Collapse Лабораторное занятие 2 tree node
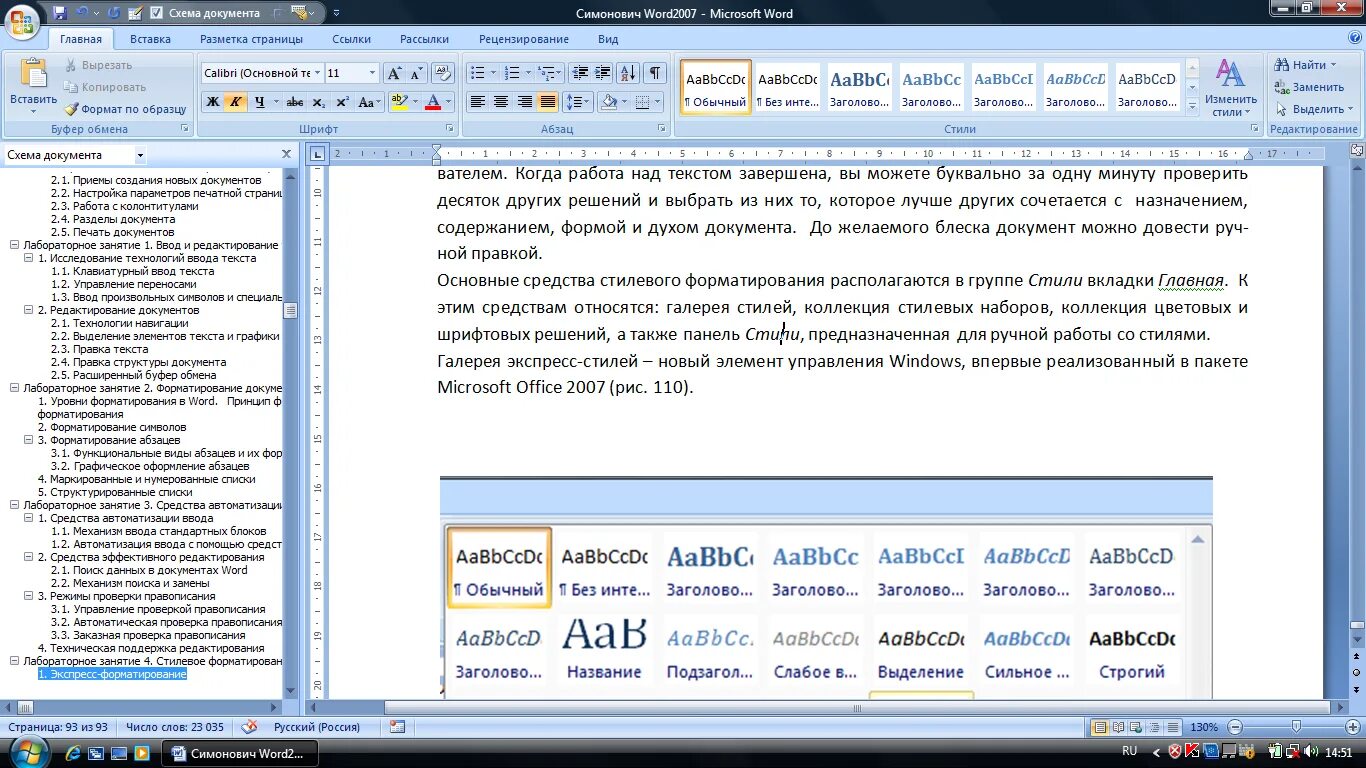 (x=14, y=388)
